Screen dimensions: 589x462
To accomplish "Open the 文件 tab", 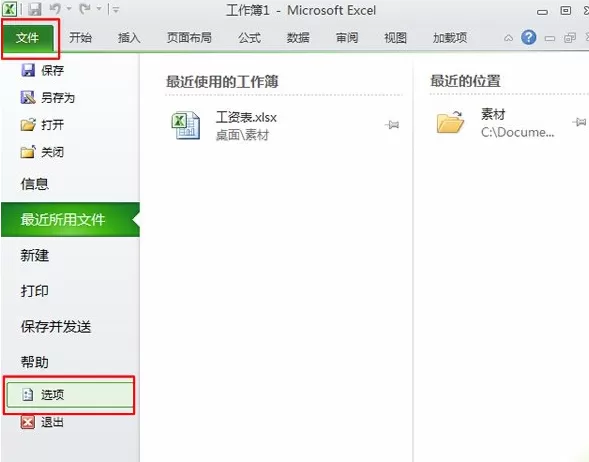I will coord(27,38).
